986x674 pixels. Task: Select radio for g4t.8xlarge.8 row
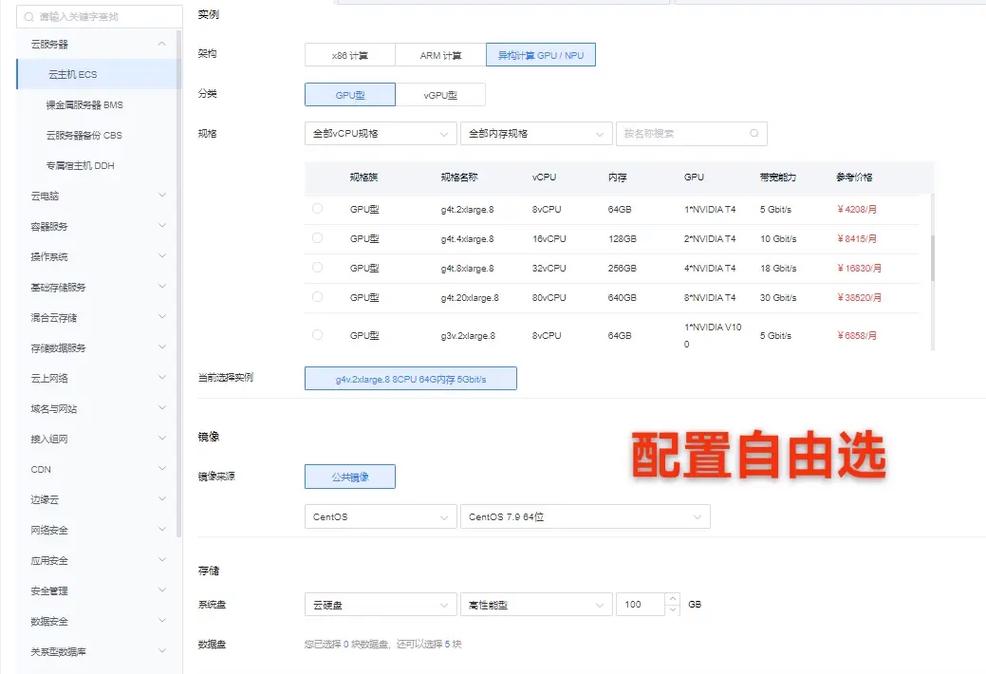[x=318, y=268]
